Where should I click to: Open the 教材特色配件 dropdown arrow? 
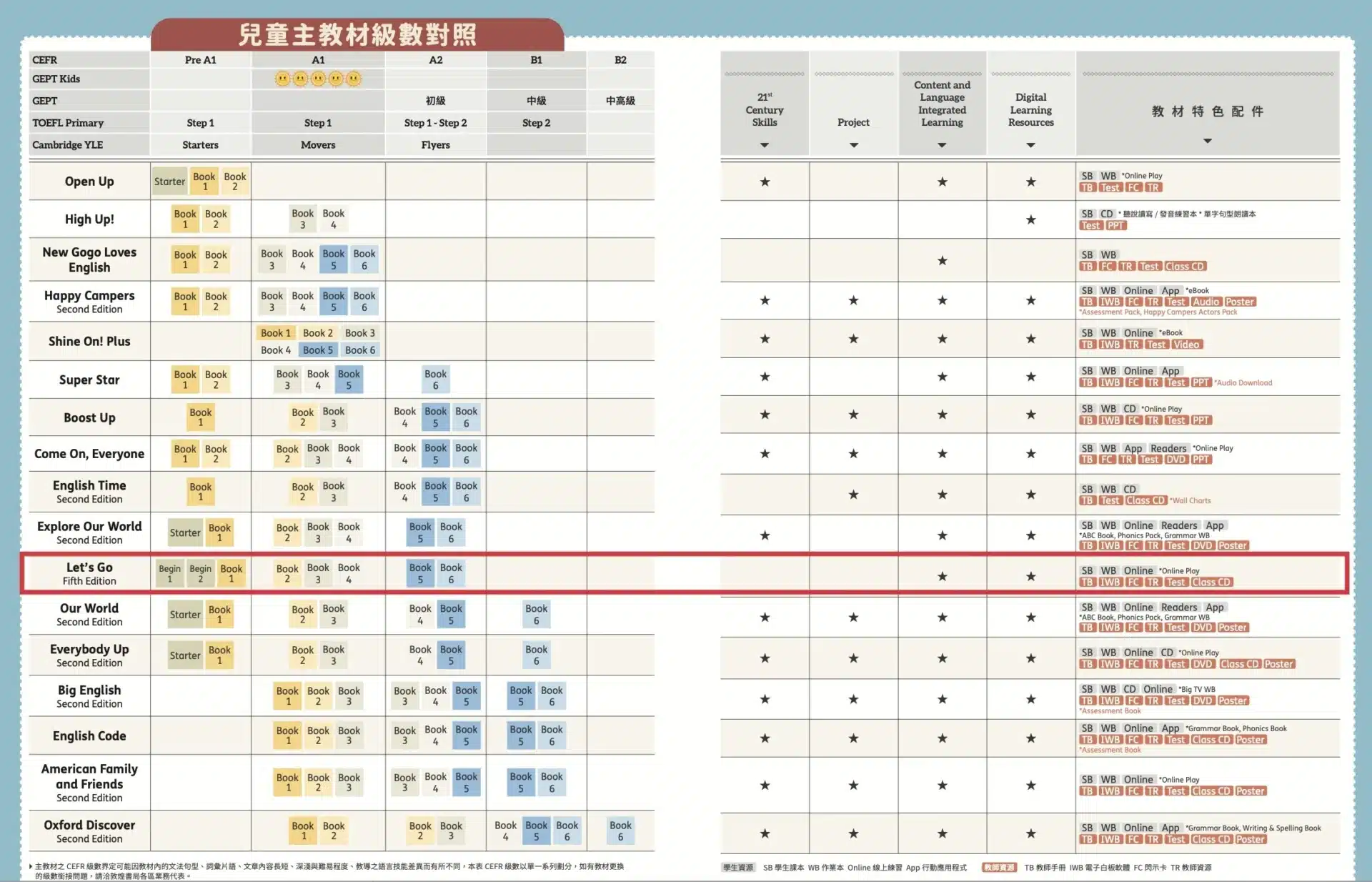(1207, 142)
